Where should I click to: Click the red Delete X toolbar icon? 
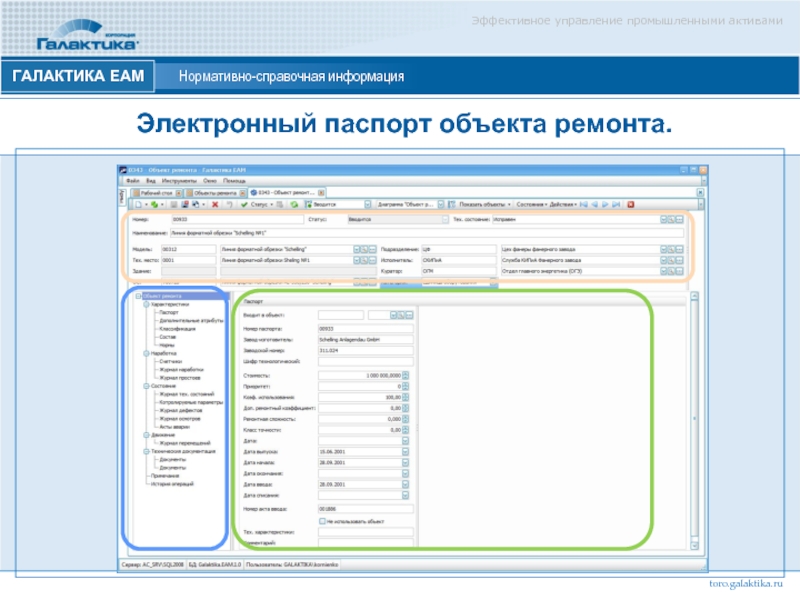click(x=216, y=204)
